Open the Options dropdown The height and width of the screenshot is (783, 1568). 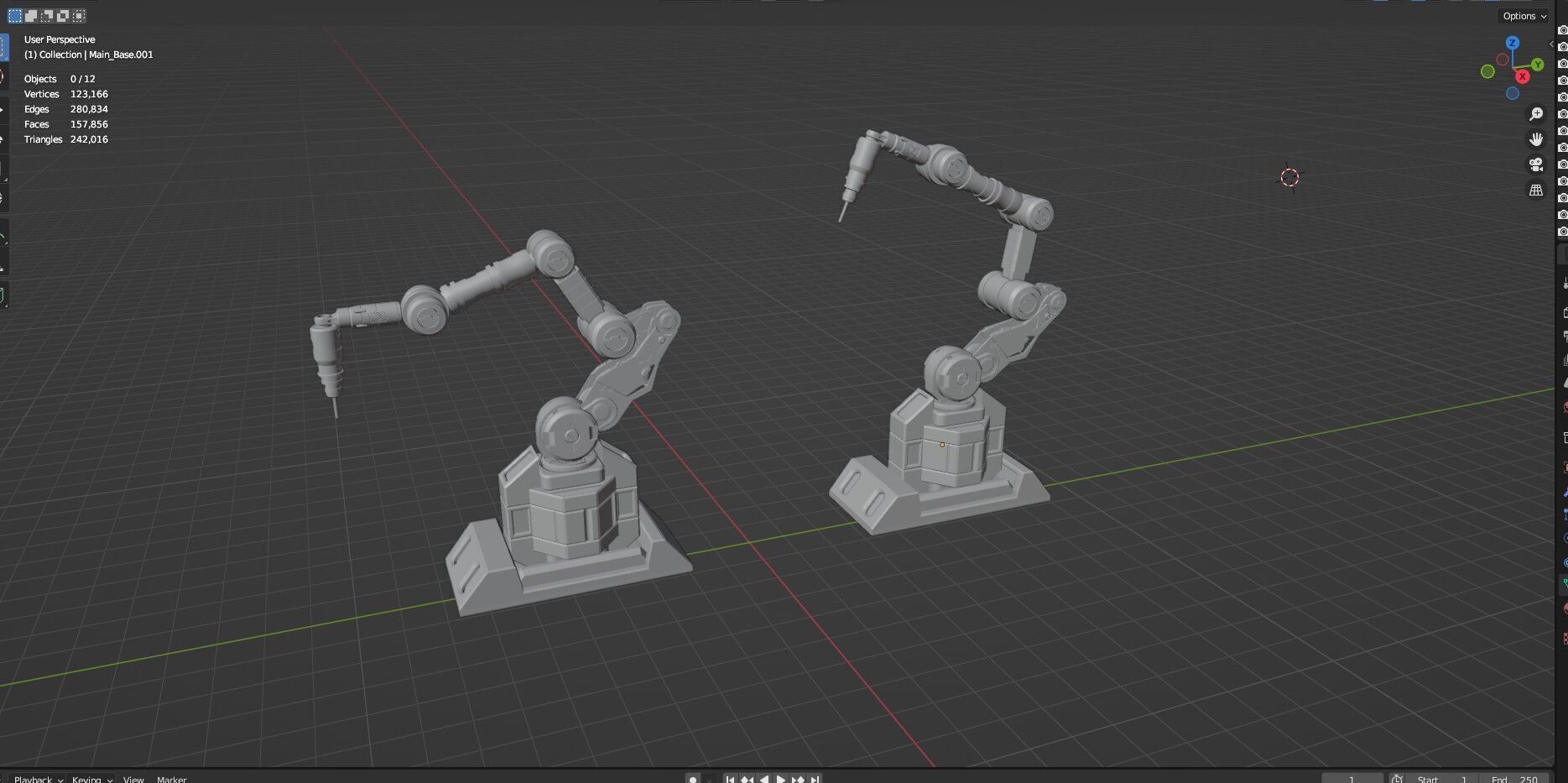1524,16
